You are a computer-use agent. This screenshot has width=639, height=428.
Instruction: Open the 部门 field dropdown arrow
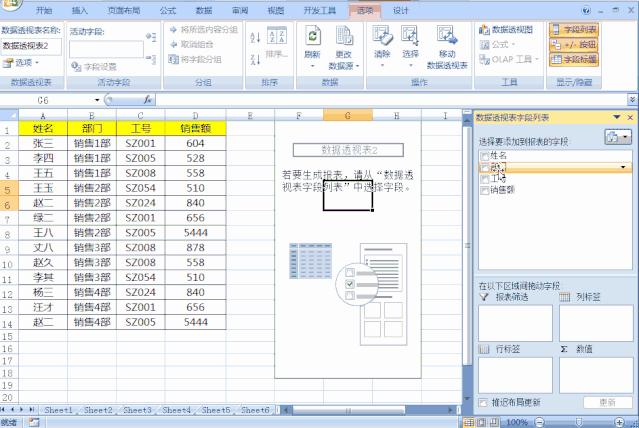point(624,167)
